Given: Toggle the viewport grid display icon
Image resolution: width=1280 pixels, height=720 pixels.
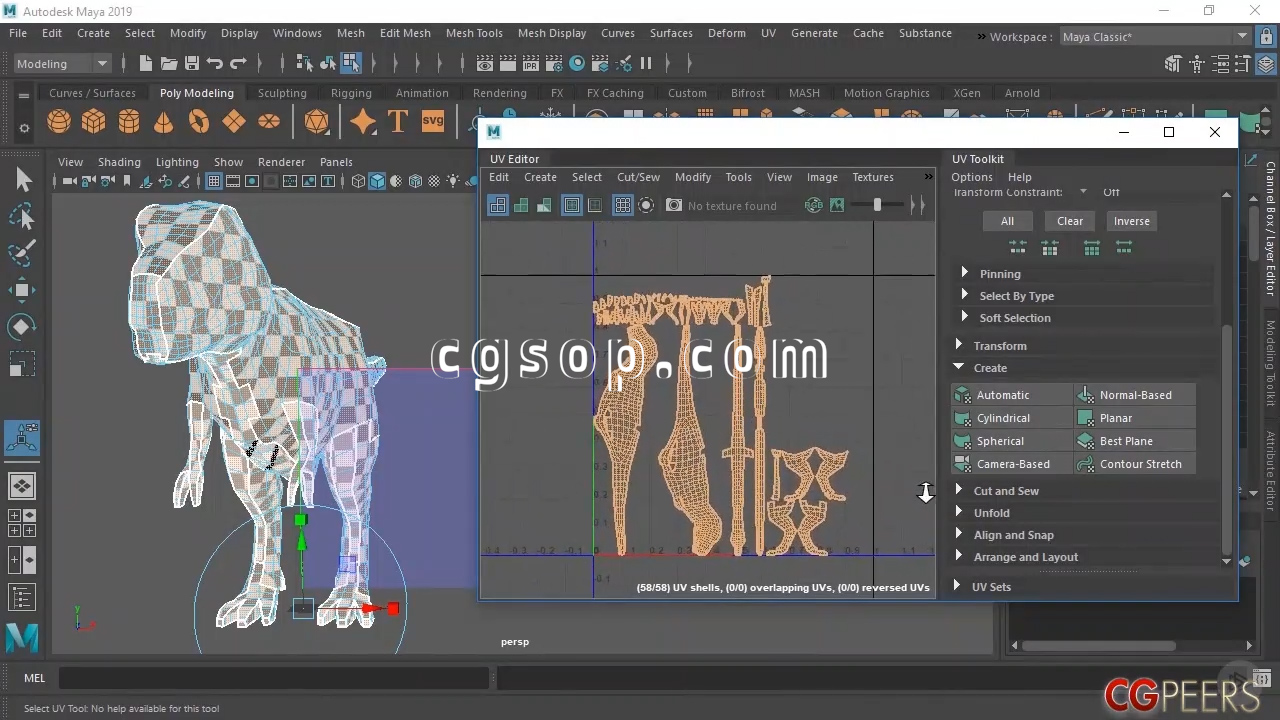Looking at the screenshot, I should pos(213,181).
